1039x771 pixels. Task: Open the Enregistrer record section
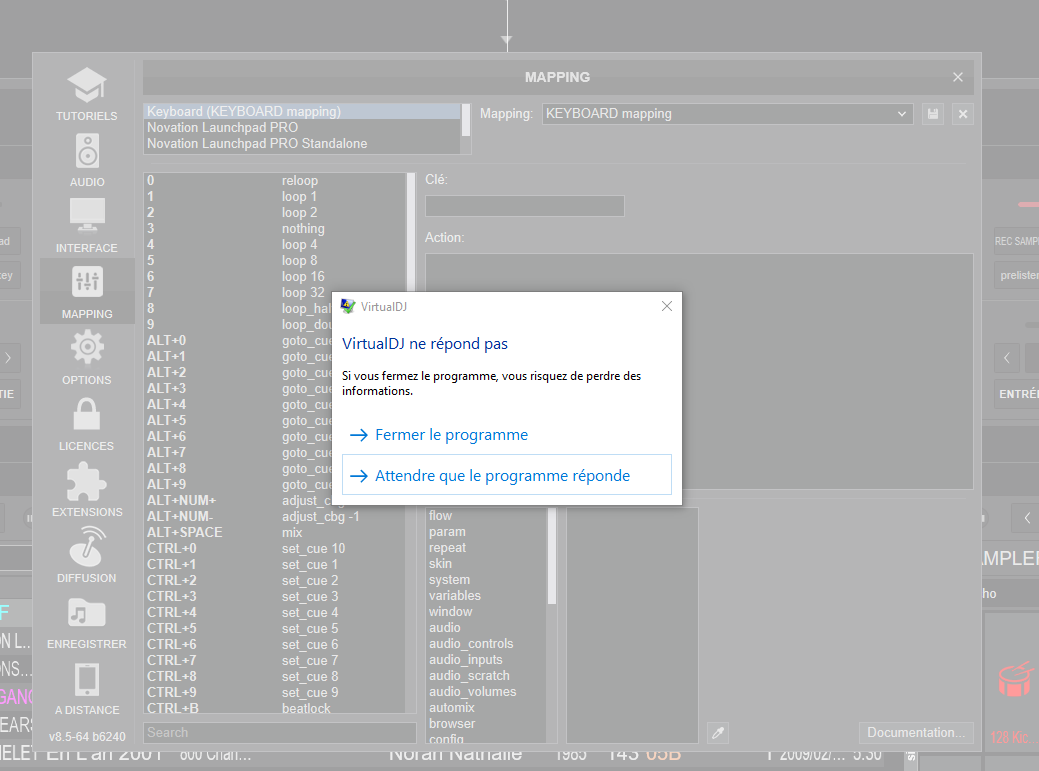pyautogui.click(x=87, y=622)
